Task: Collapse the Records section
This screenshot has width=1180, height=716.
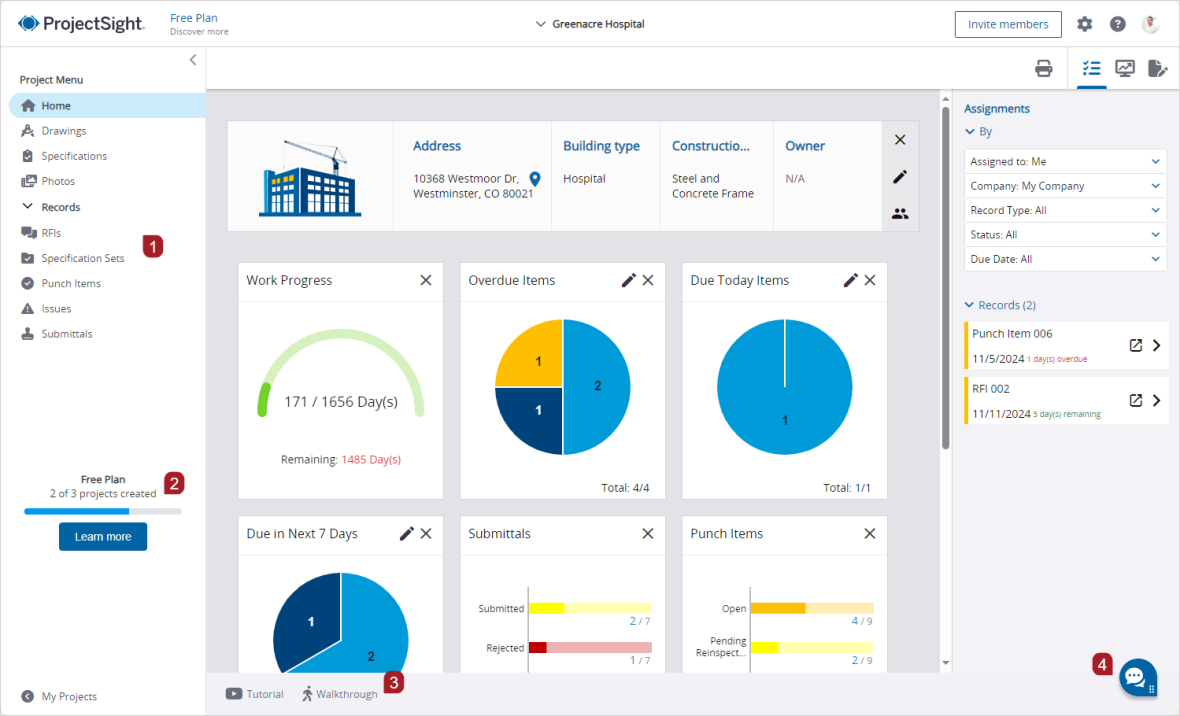Action: (28, 206)
